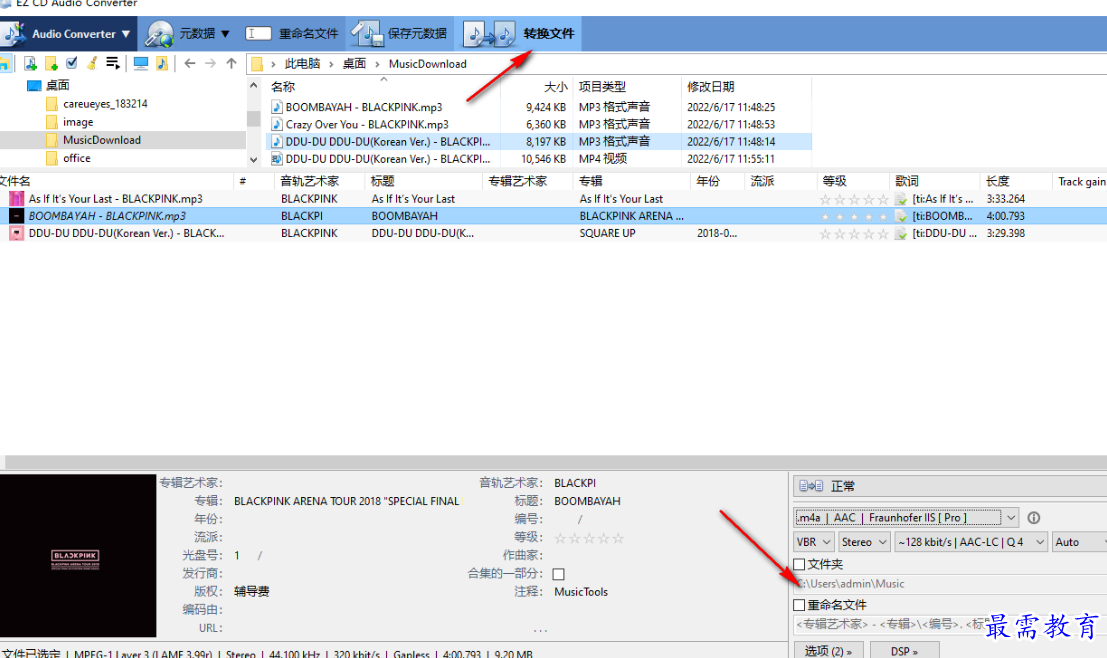Click the music folder icon in toolbar
This screenshot has height=658, width=1107.
[162, 64]
